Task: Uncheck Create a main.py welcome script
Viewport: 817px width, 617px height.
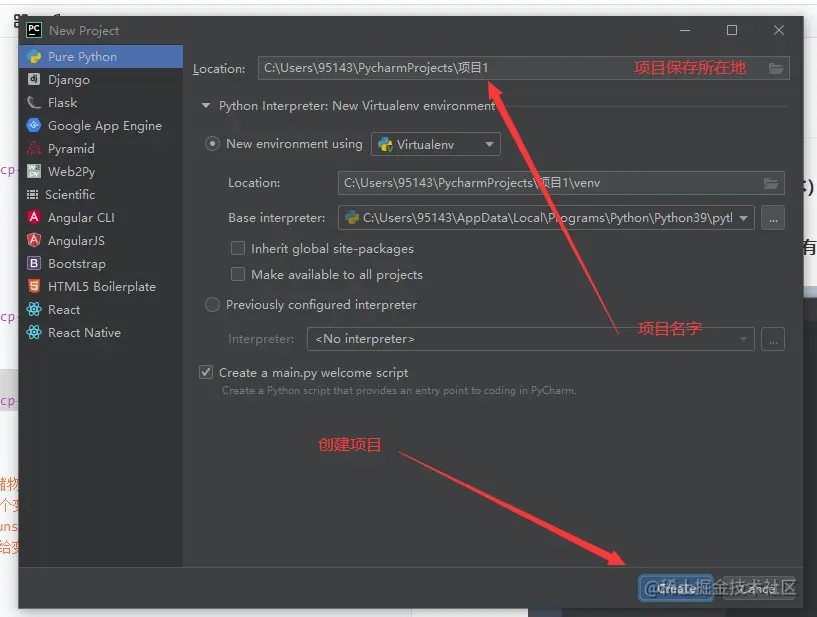Action: (206, 372)
